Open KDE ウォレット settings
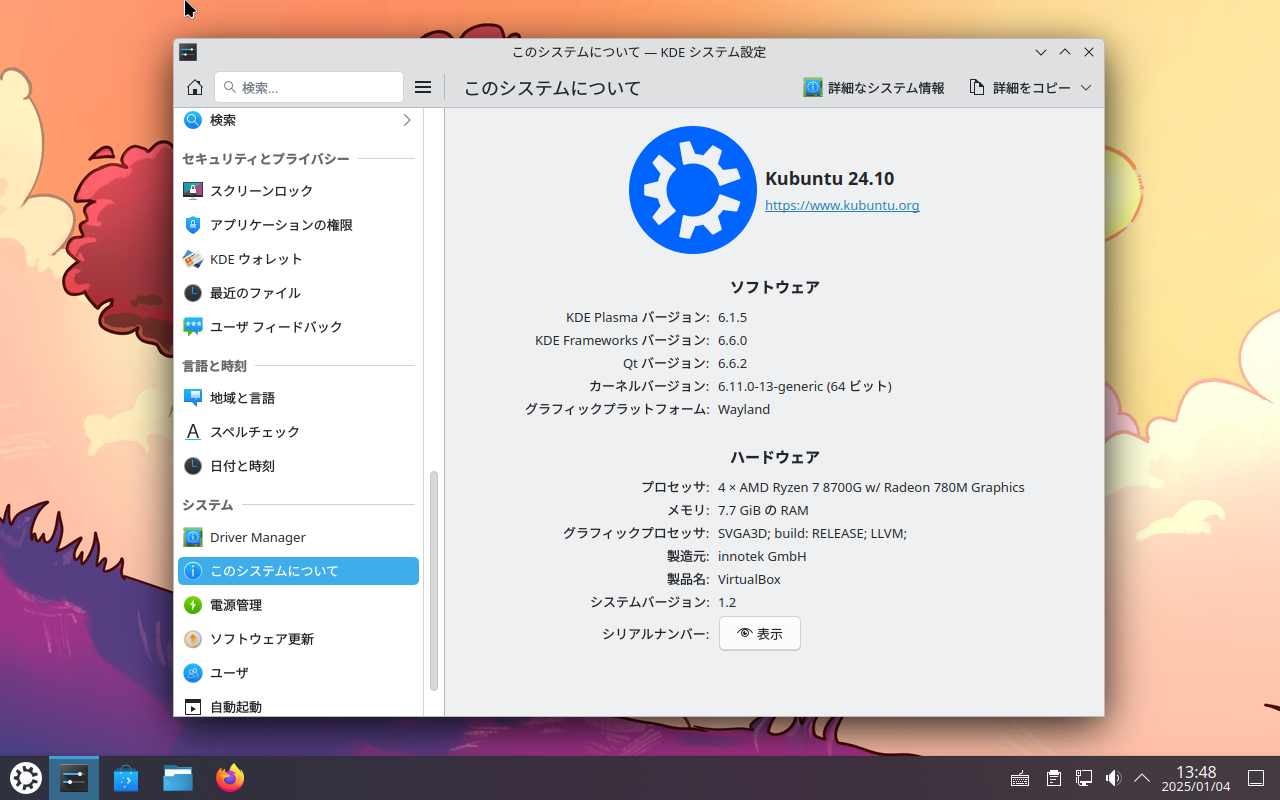 coord(255,259)
